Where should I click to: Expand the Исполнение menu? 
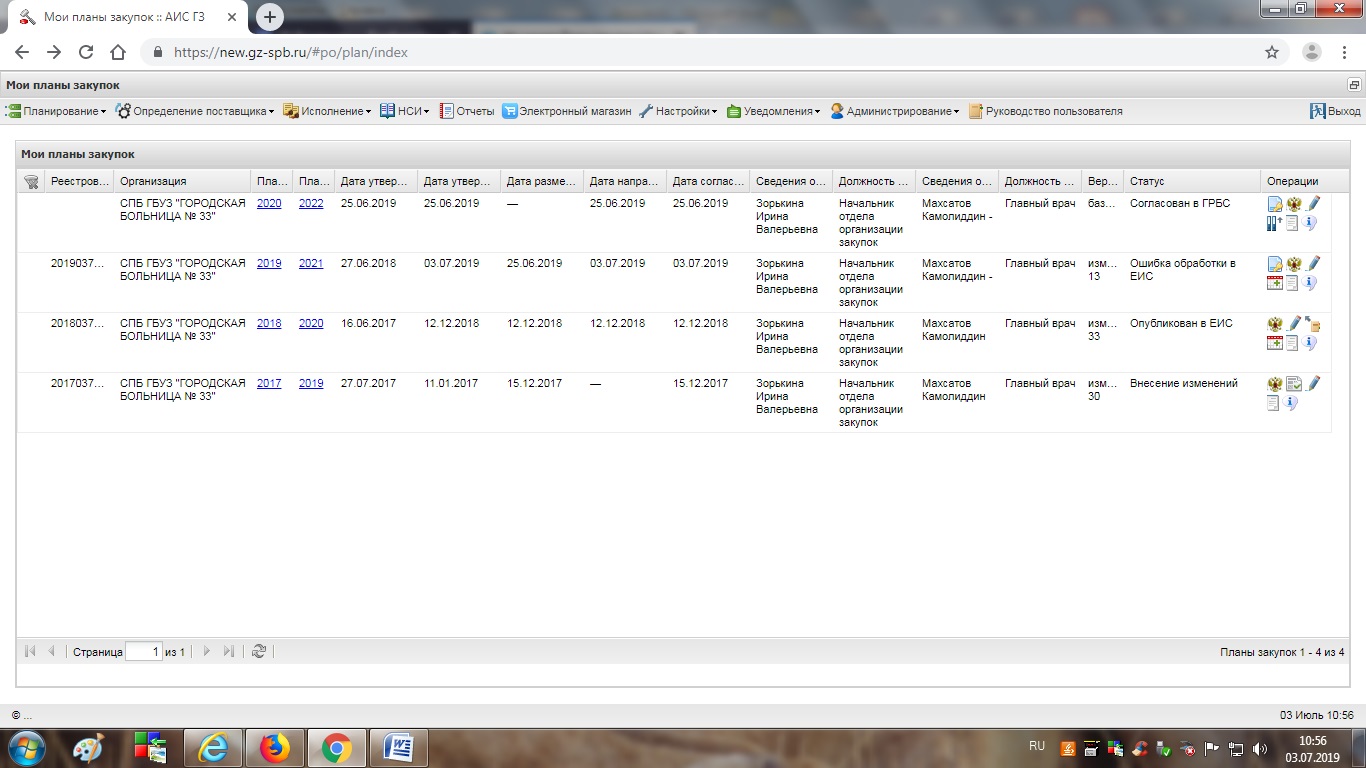click(x=327, y=111)
